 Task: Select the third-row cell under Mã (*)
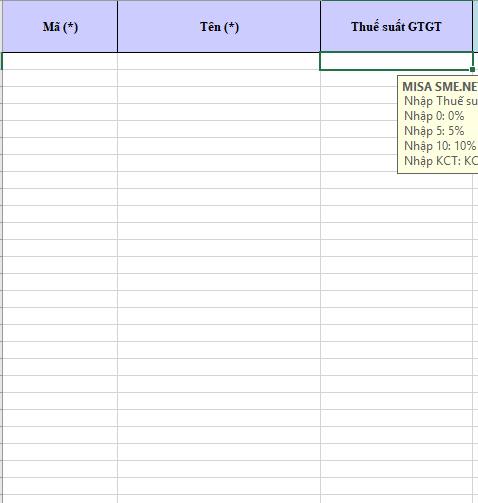pos(60,95)
